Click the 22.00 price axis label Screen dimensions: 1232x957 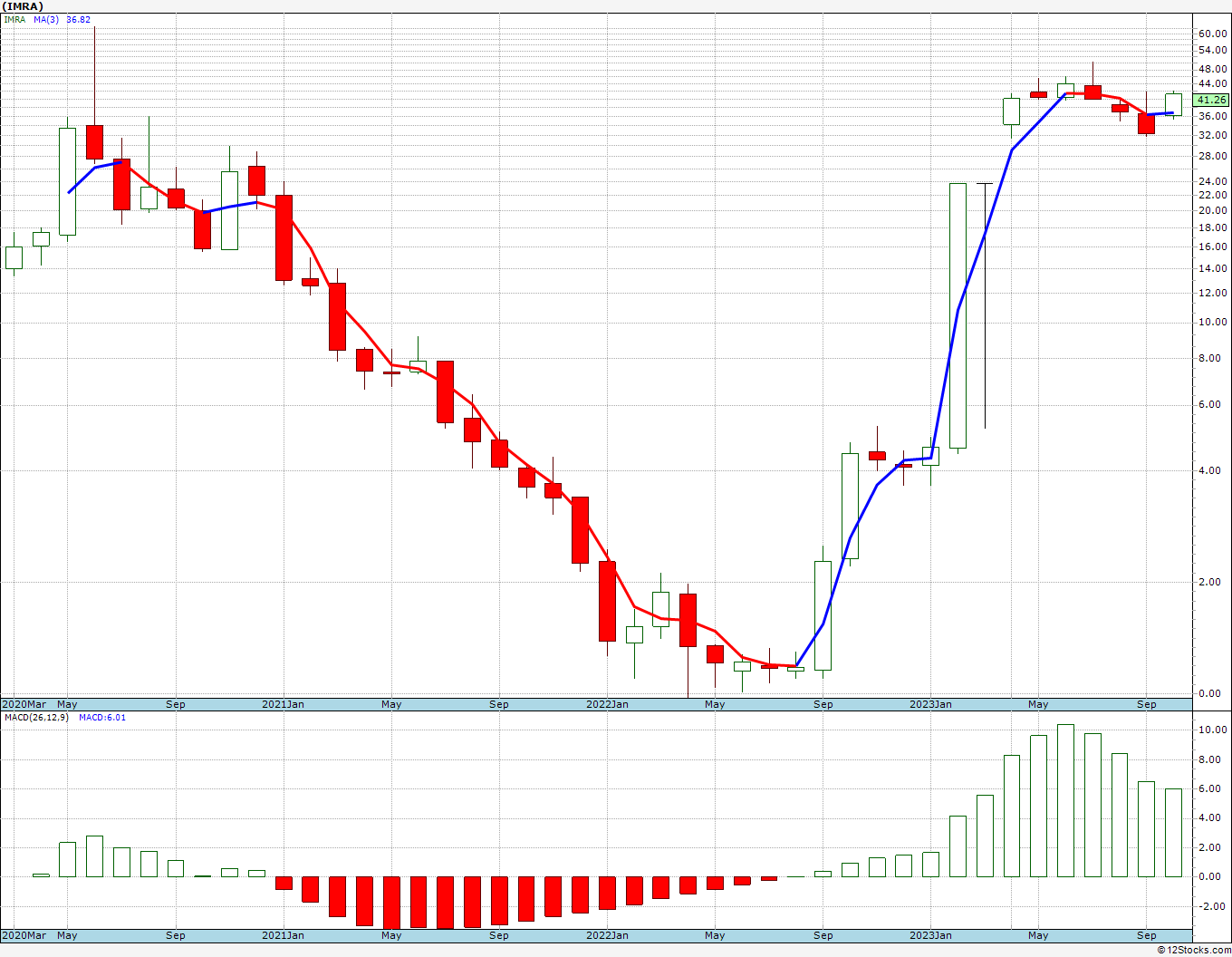[x=1212, y=195]
